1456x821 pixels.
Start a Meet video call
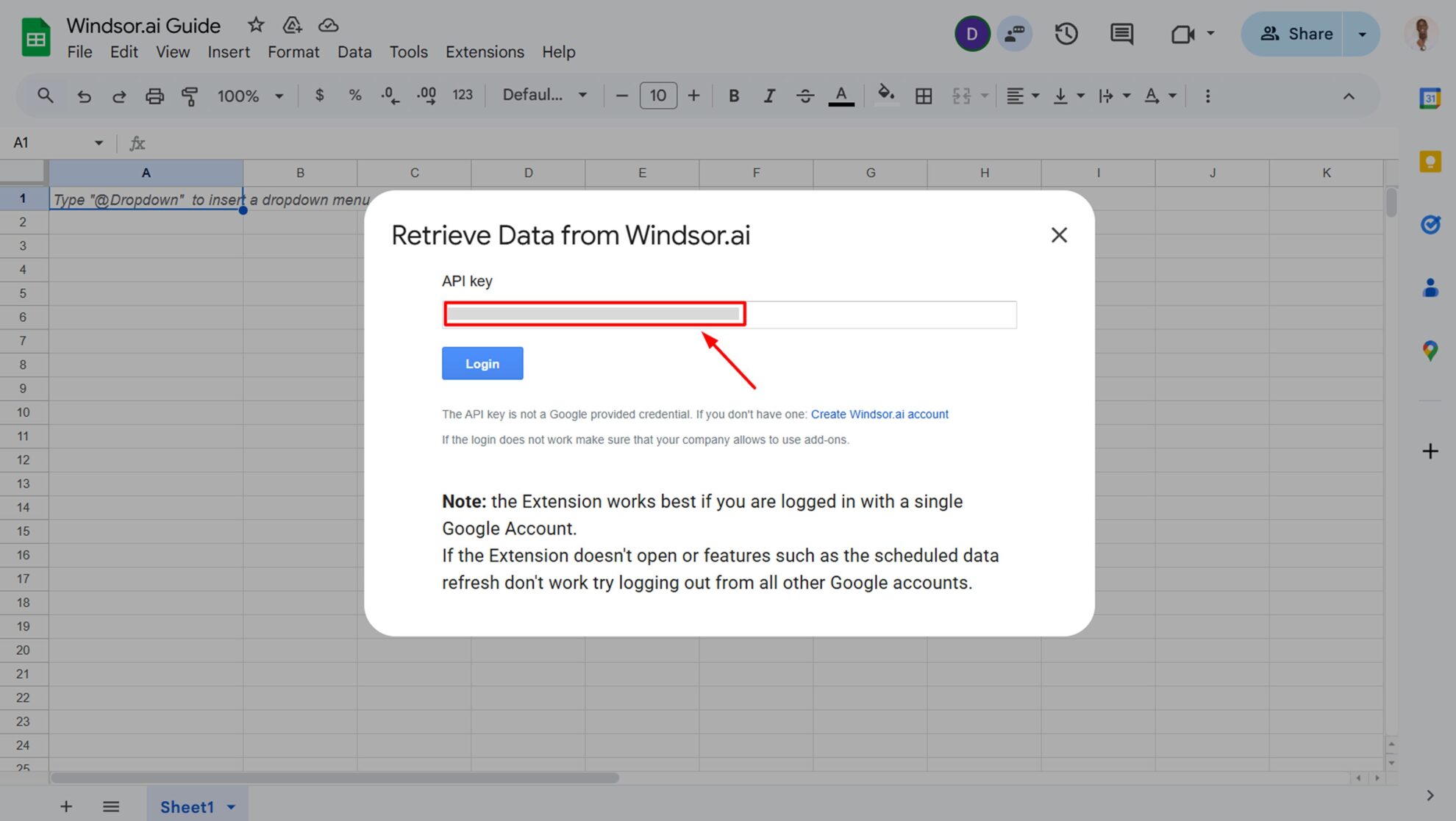coord(1182,34)
